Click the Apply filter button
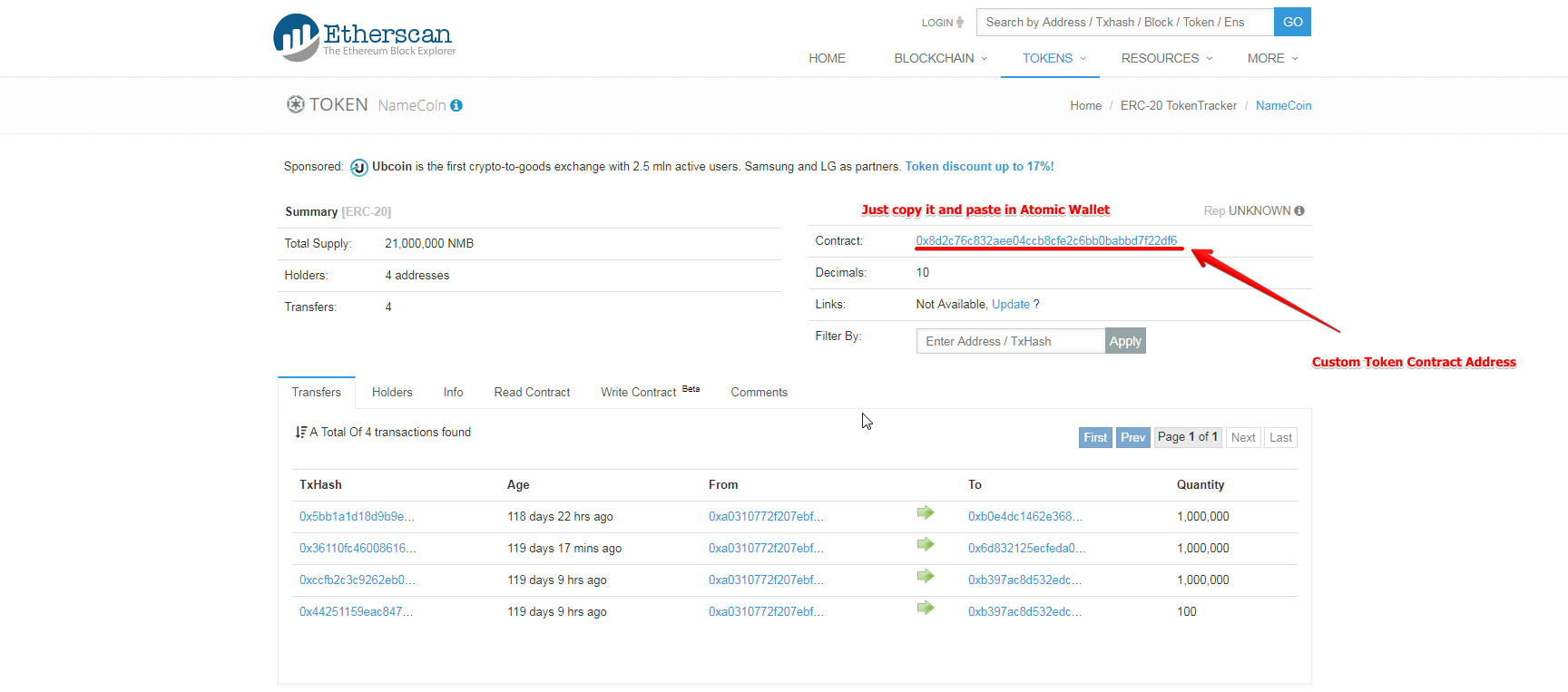Screen dimensions: 1568x692 click(1125, 341)
